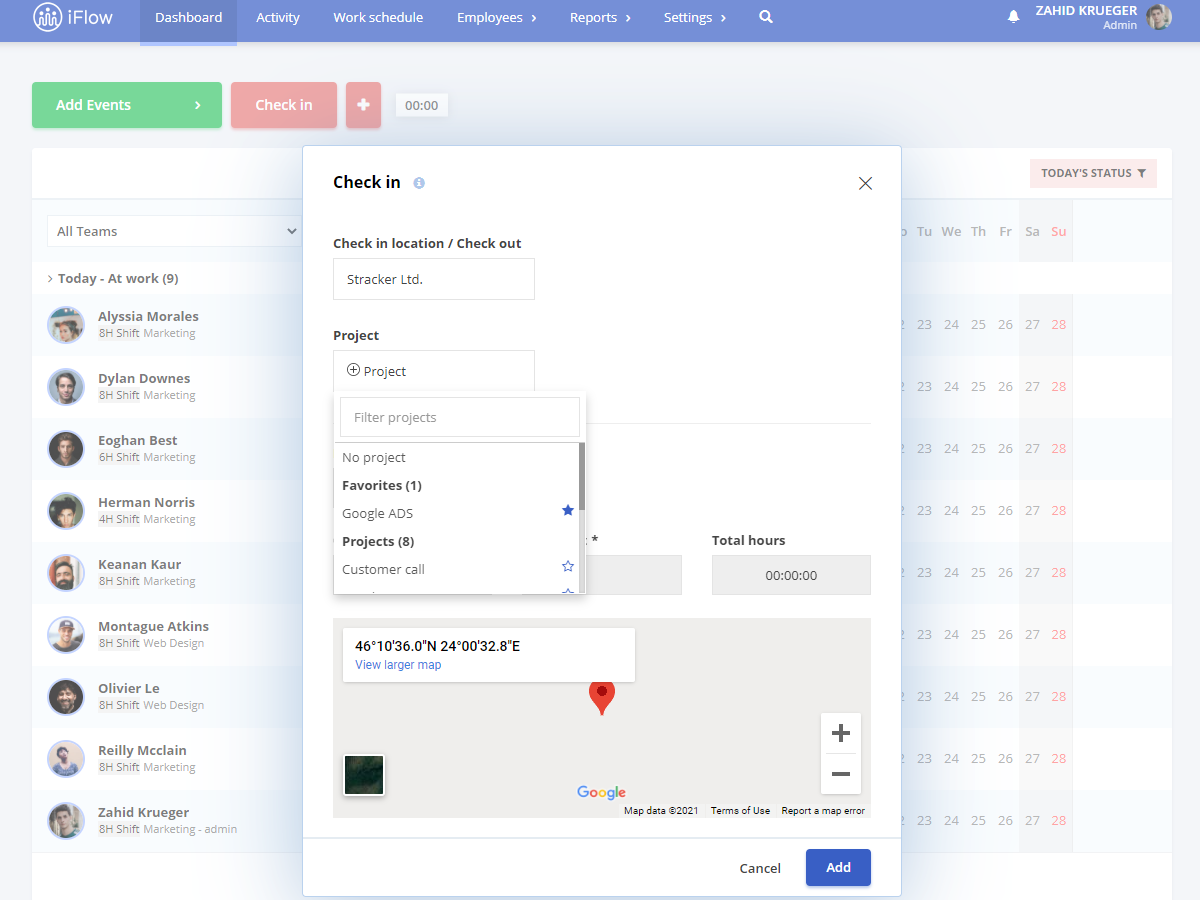Open search with the magnifier icon
This screenshot has width=1200, height=900.
point(766,17)
